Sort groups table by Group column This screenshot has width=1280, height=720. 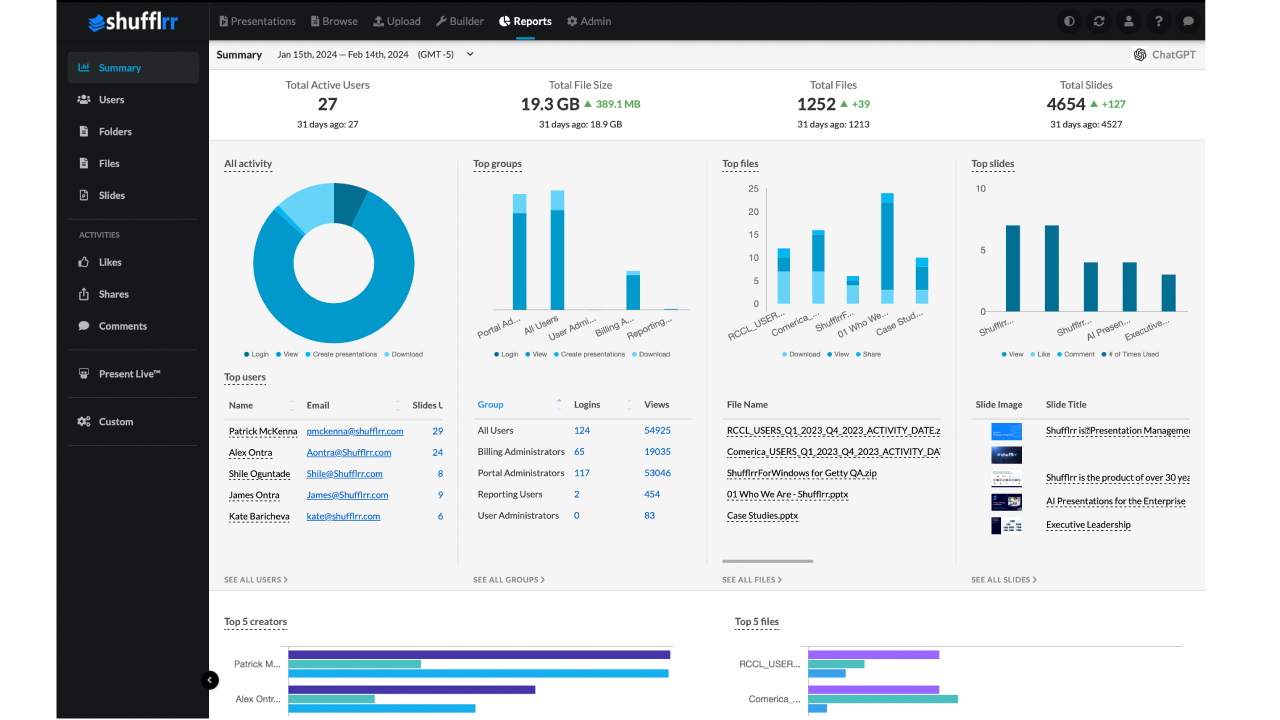coord(521,405)
